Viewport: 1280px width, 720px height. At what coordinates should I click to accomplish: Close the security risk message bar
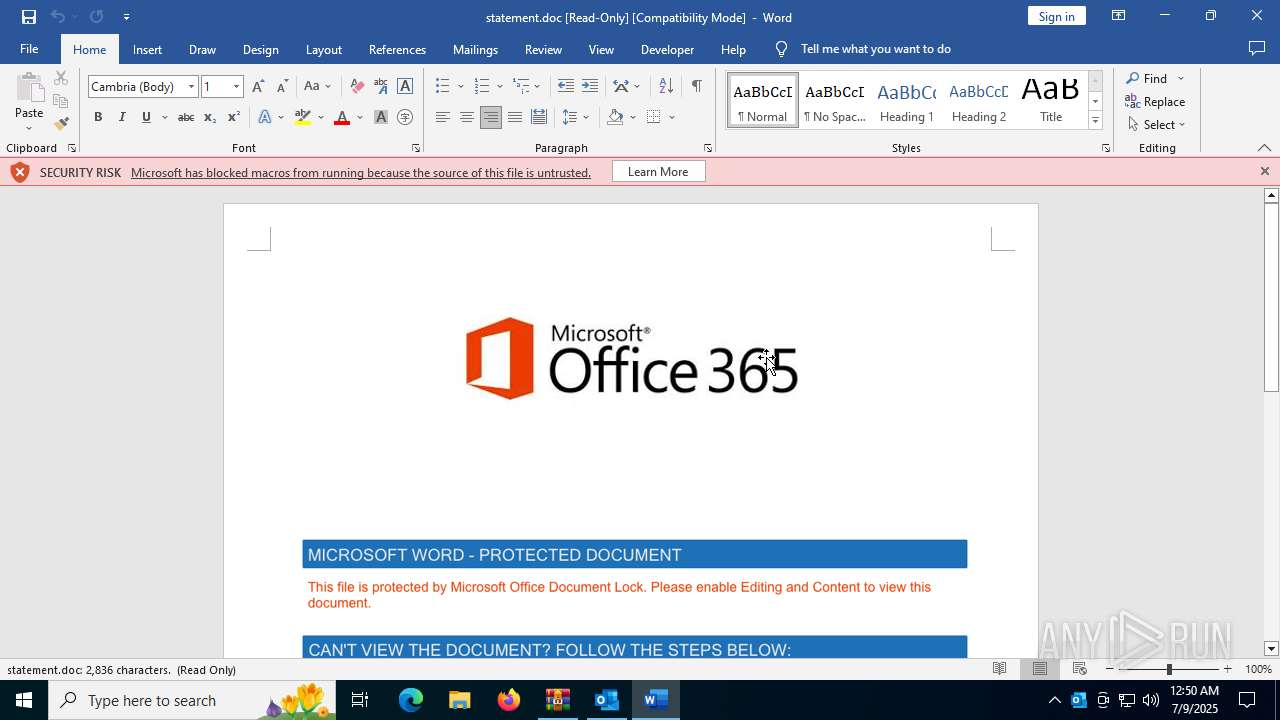[1264, 172]
